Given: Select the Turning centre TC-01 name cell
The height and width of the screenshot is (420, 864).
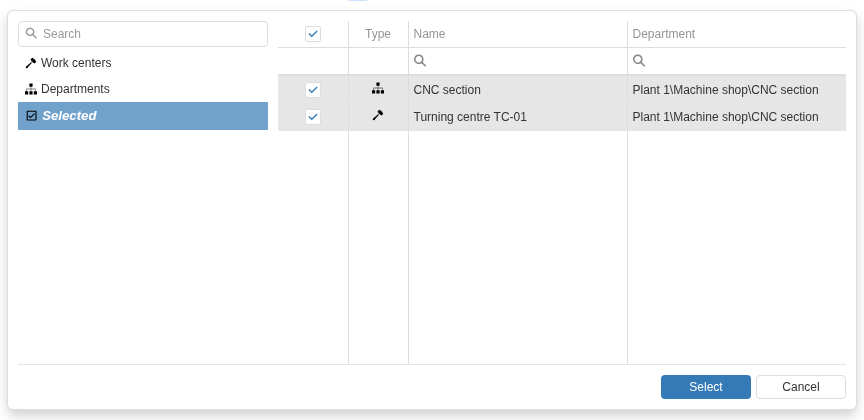Looking at the screenshot, I should (x=518, y=117).
